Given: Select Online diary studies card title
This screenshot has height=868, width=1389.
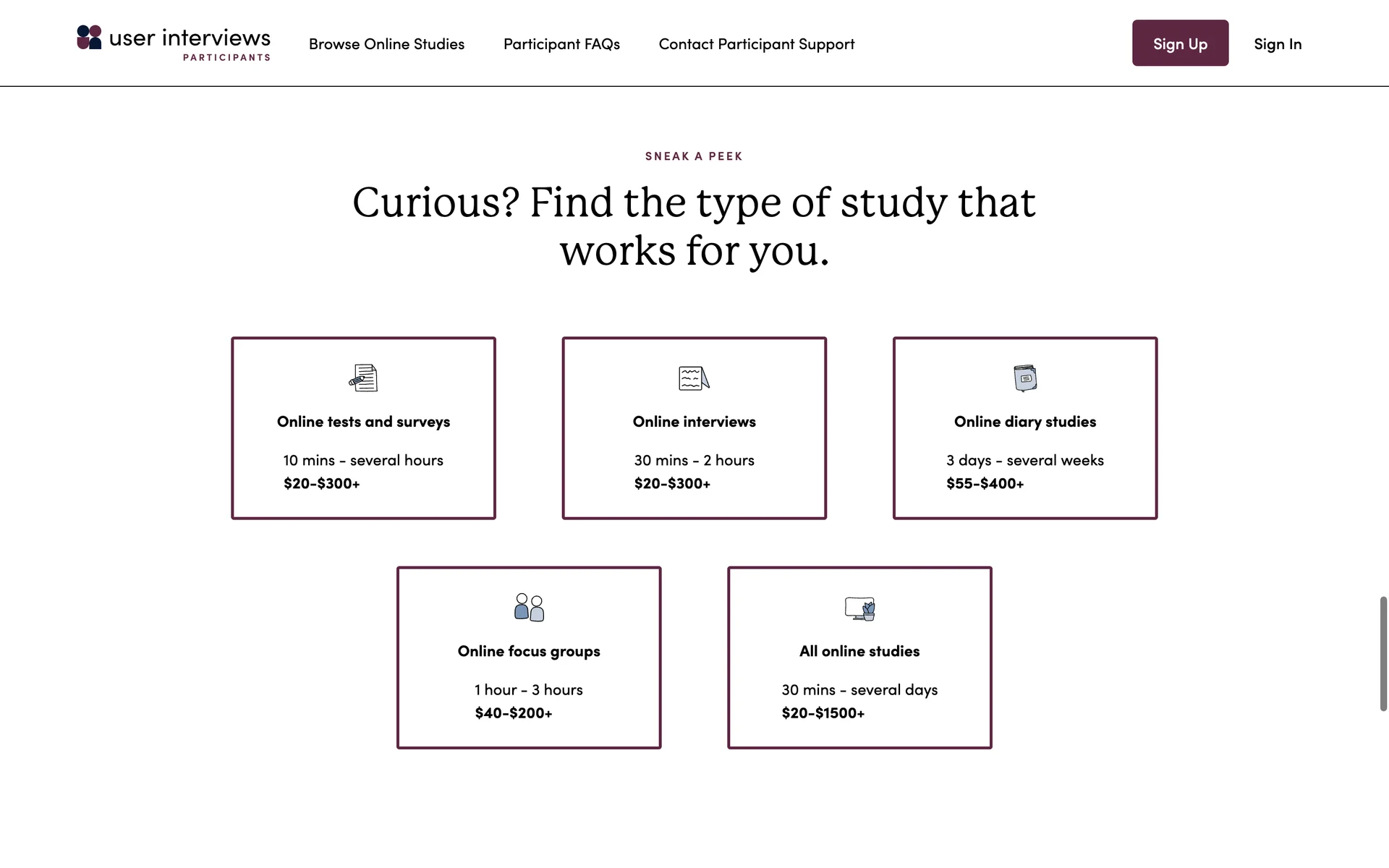Looking at the screenshot, I should [x=1025, y=422].
